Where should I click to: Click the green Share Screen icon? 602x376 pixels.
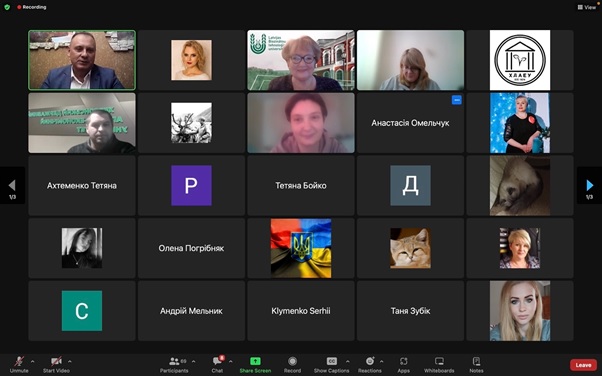point(255,361)
